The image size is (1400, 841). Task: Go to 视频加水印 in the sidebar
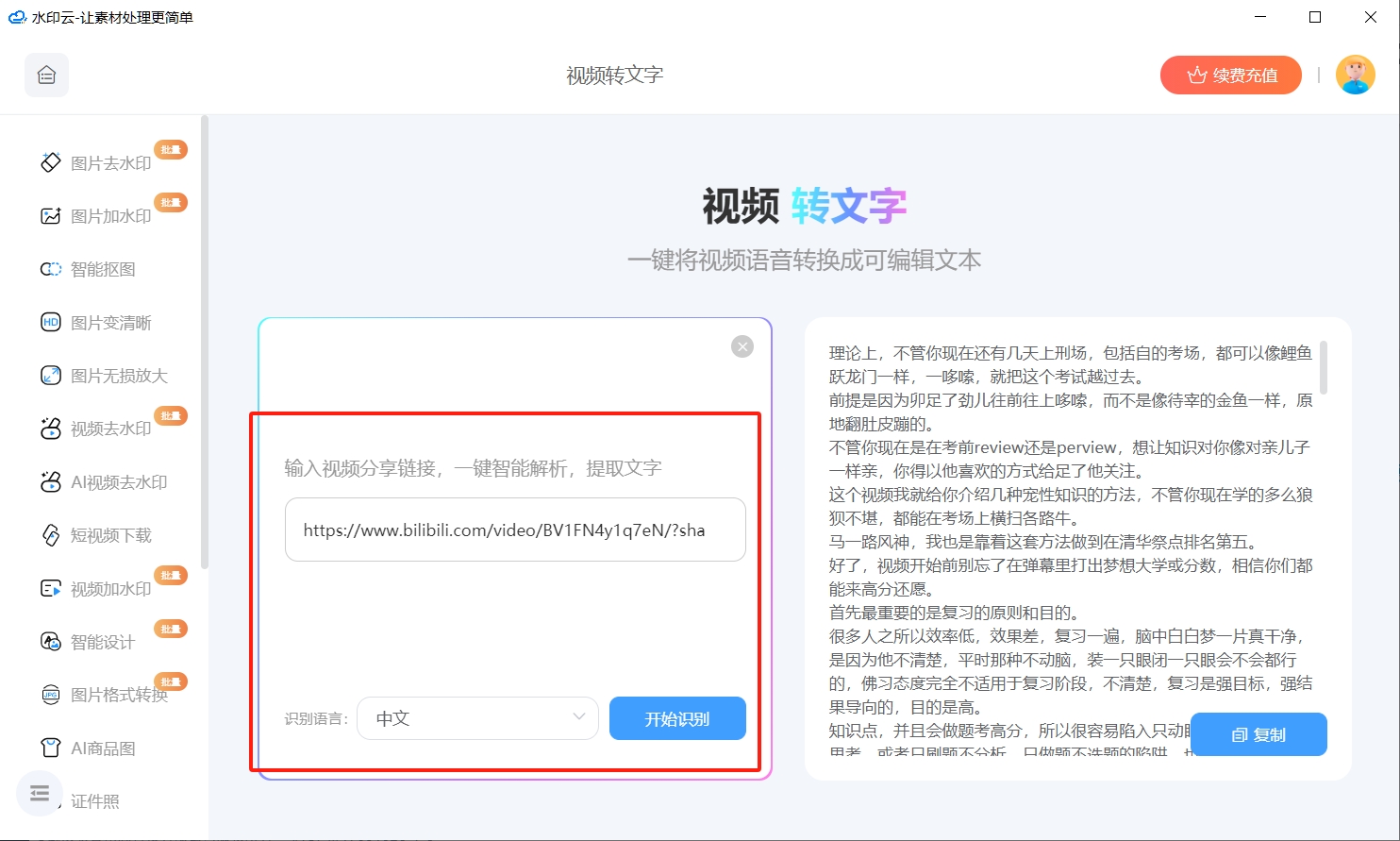[110, 589]
